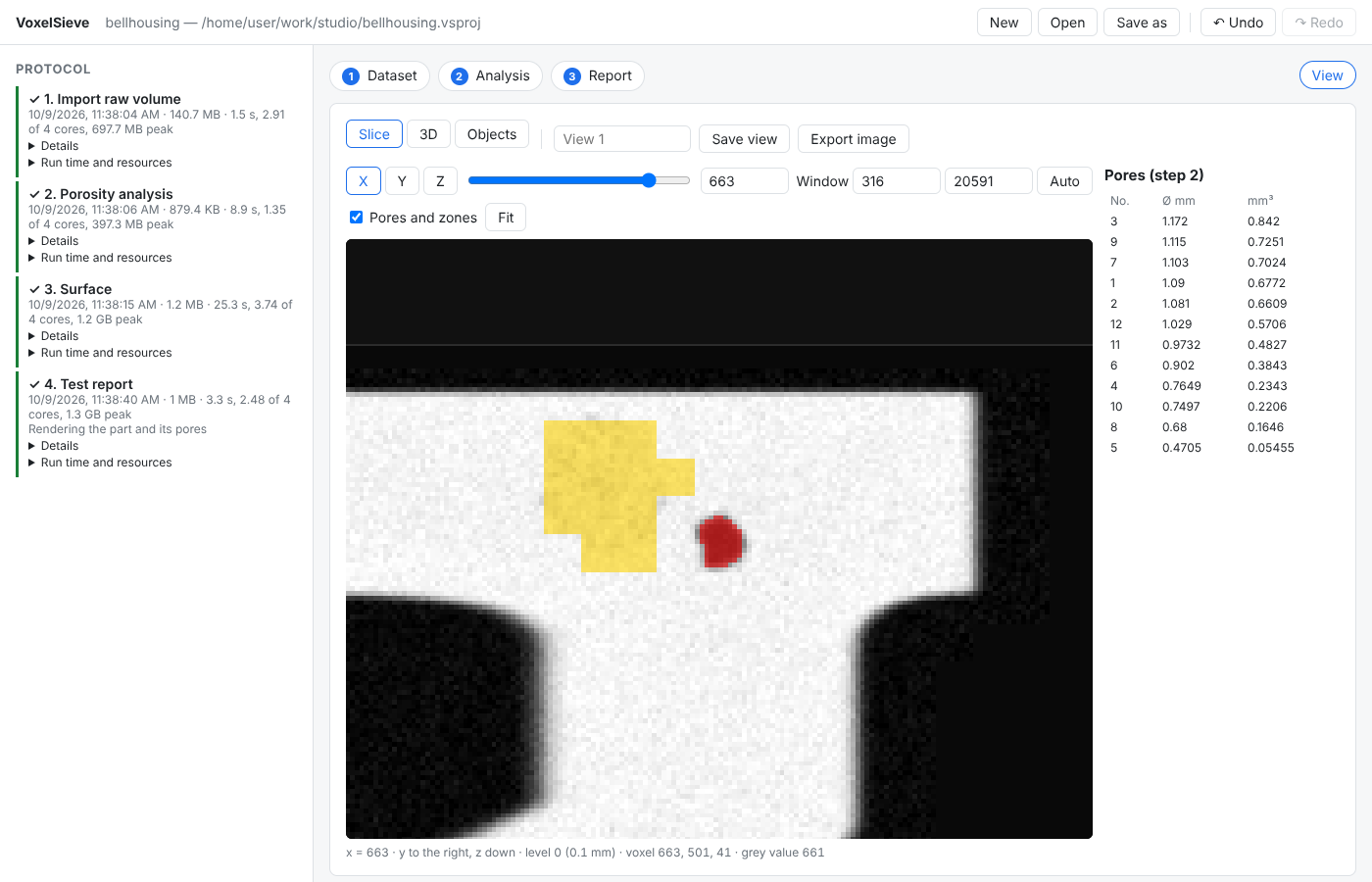The width and height of the screenshot is (1372, 882).
Task: Export the current slice image
Action: click(x=854, y=139)
